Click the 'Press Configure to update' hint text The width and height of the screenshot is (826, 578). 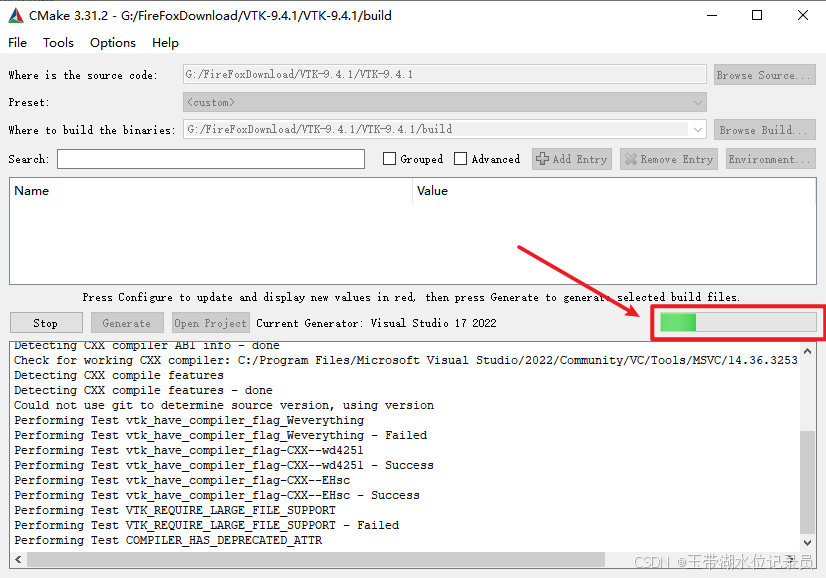[x=411, y=297]
